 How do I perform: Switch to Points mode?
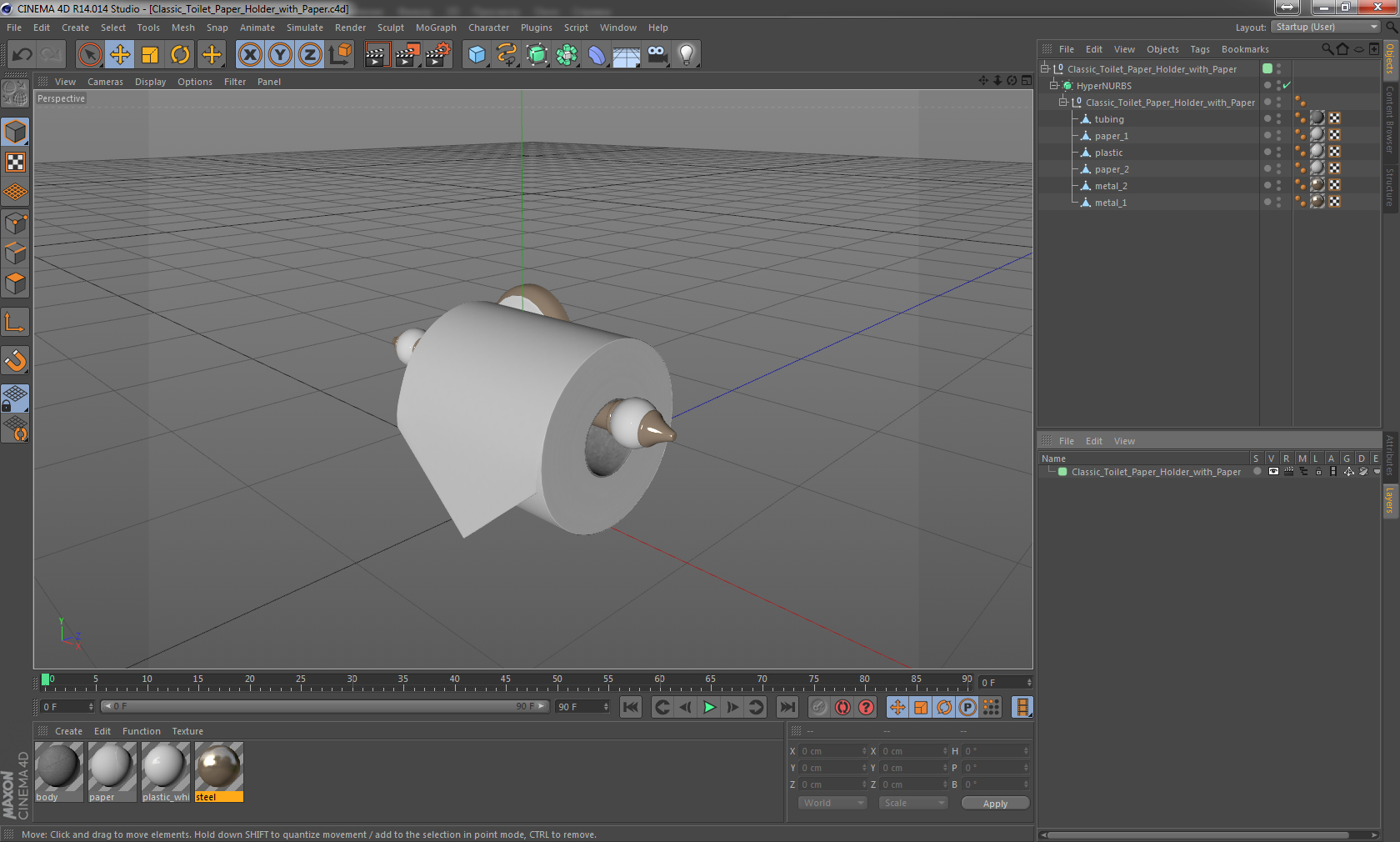point(15,223)
